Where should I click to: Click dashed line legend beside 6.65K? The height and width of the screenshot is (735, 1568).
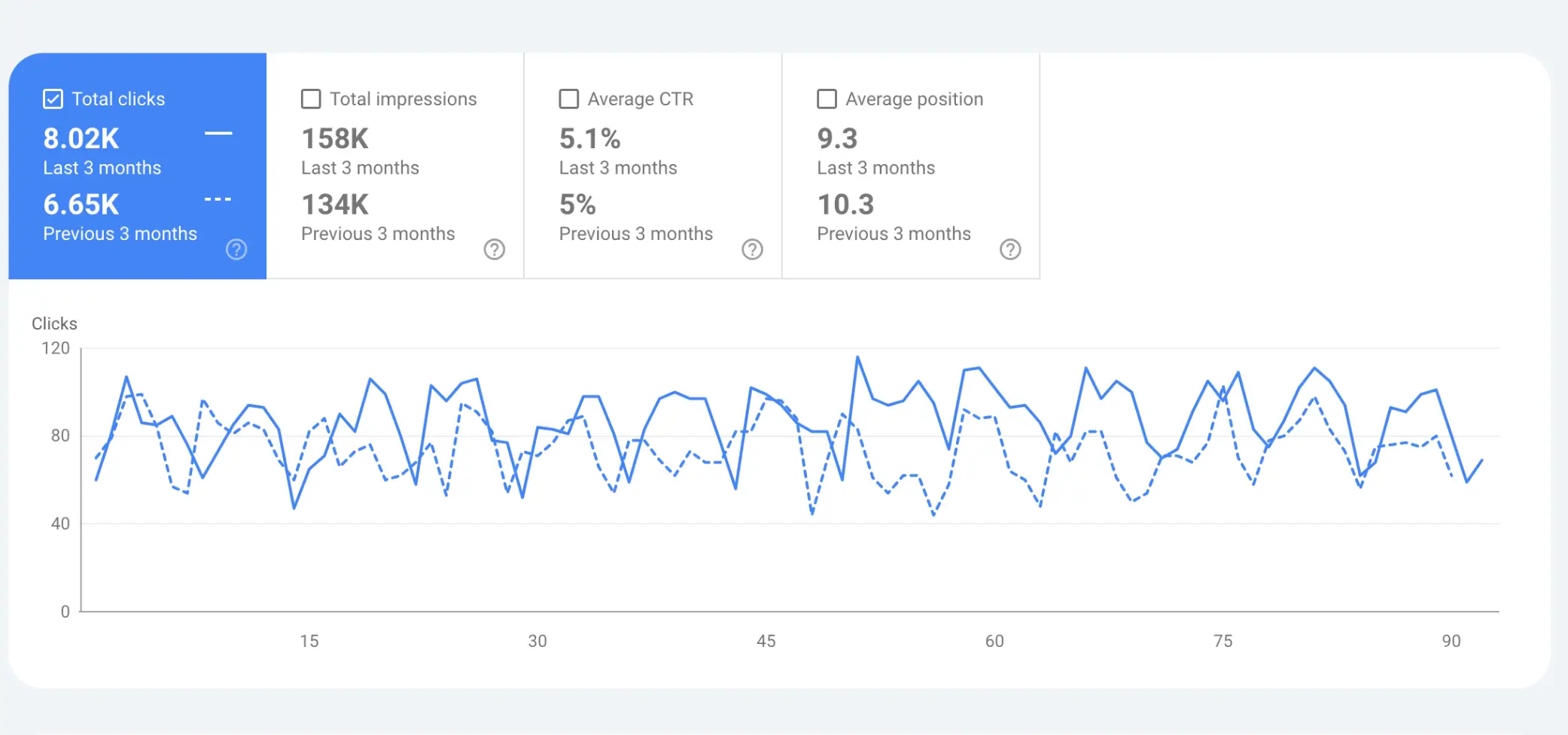[218, 199]
